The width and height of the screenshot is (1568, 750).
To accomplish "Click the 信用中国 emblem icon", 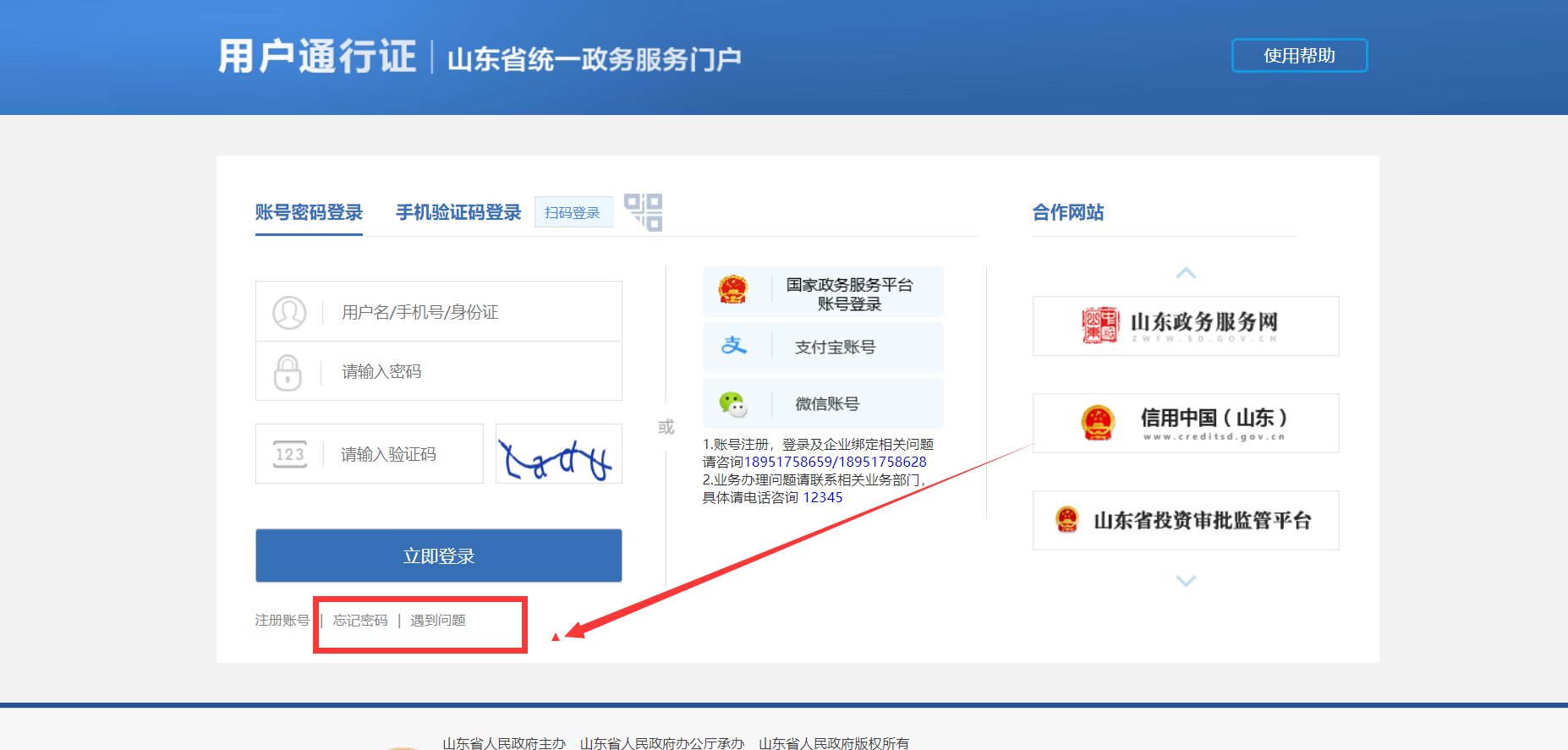I will pos(1098,423).
